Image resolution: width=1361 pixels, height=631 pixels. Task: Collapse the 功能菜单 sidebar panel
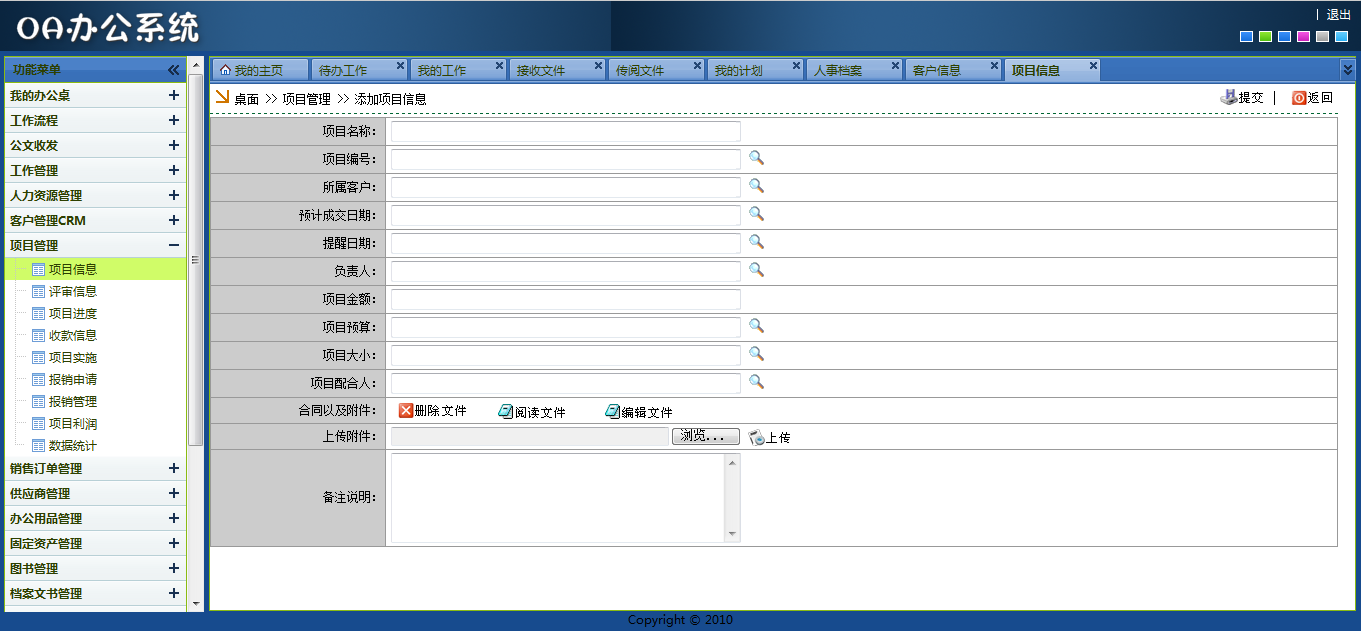pos(173,70)
